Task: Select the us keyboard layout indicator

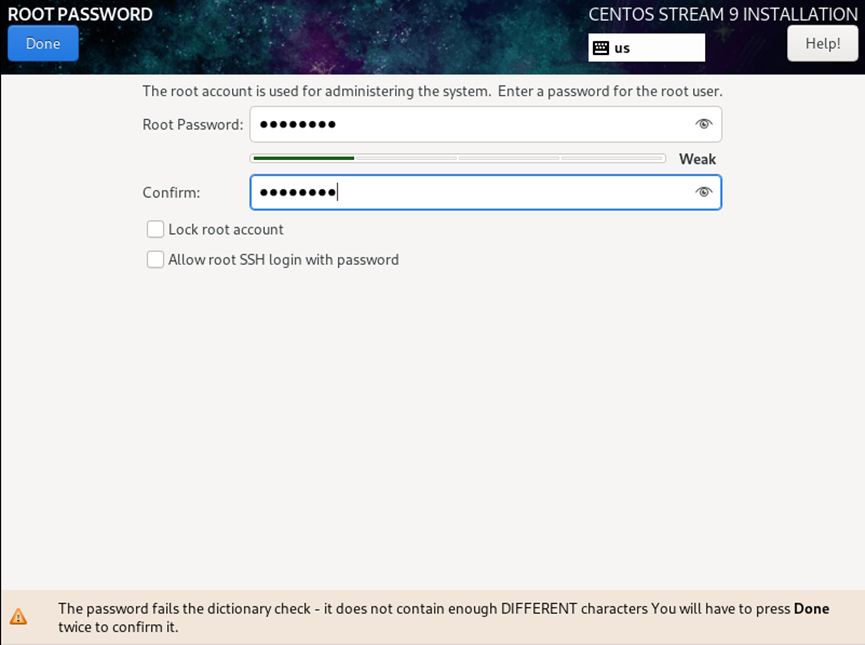Action: click(647, 48)
